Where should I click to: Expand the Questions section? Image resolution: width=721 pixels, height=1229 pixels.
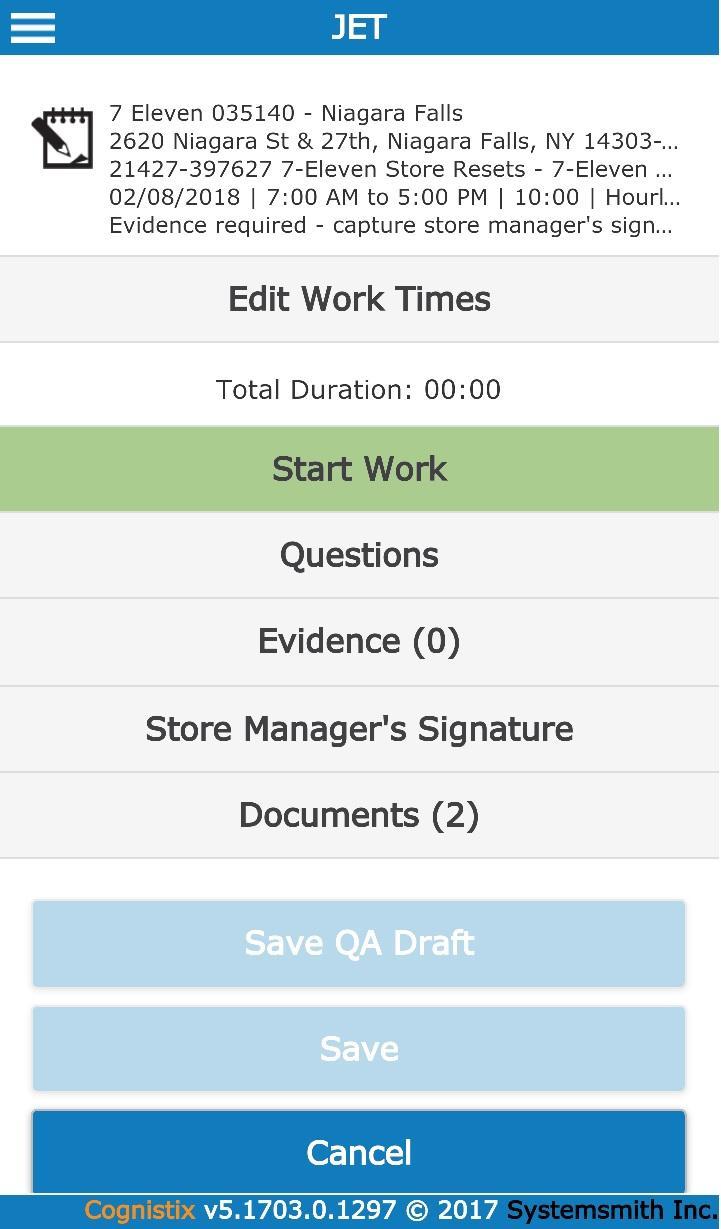coord(360,555)
